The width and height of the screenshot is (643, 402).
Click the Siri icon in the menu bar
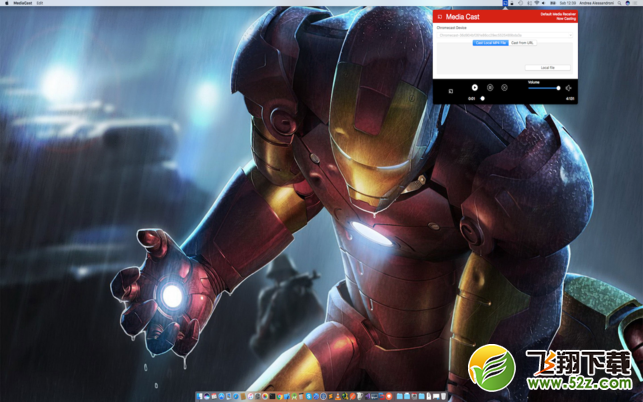coord(627,3)
